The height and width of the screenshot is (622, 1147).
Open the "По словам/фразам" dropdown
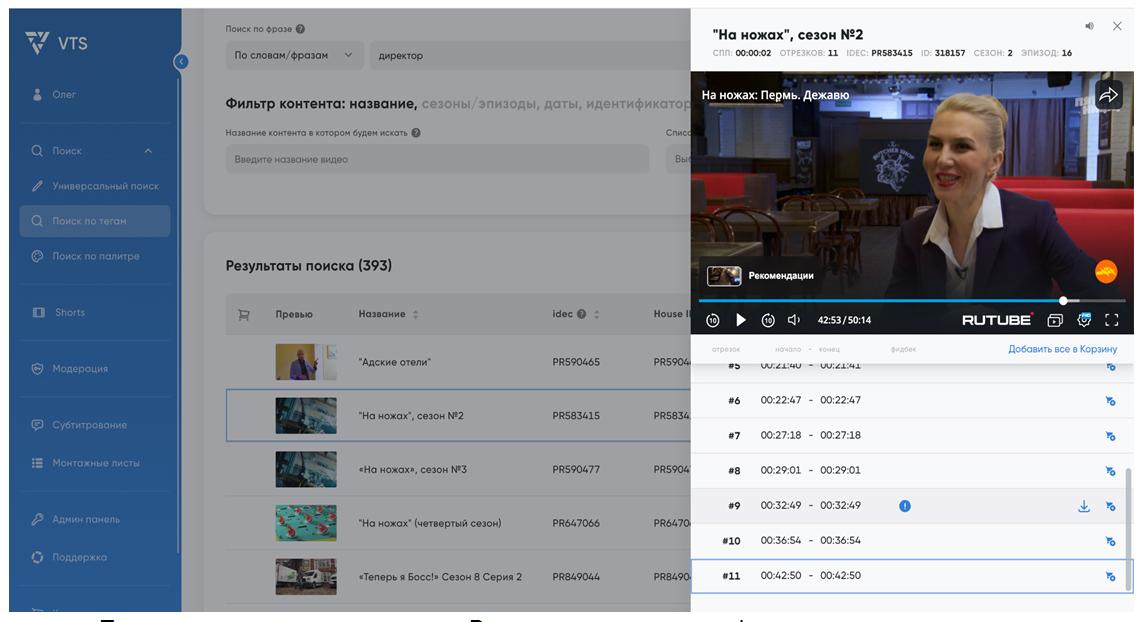pyautogui.click(x=294, y=55)
